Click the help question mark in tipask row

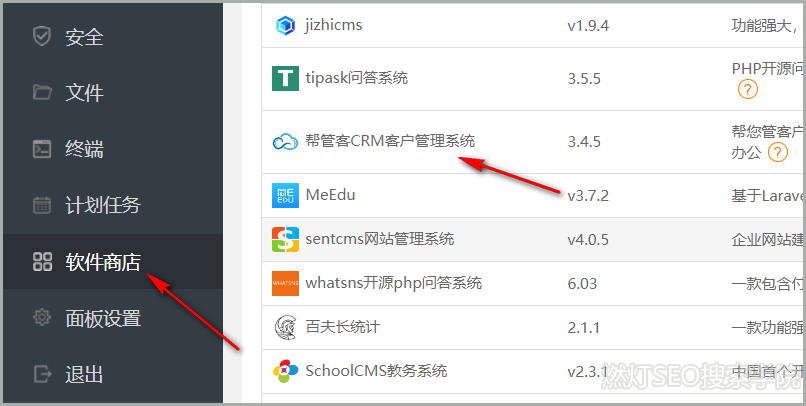point(747,89)
